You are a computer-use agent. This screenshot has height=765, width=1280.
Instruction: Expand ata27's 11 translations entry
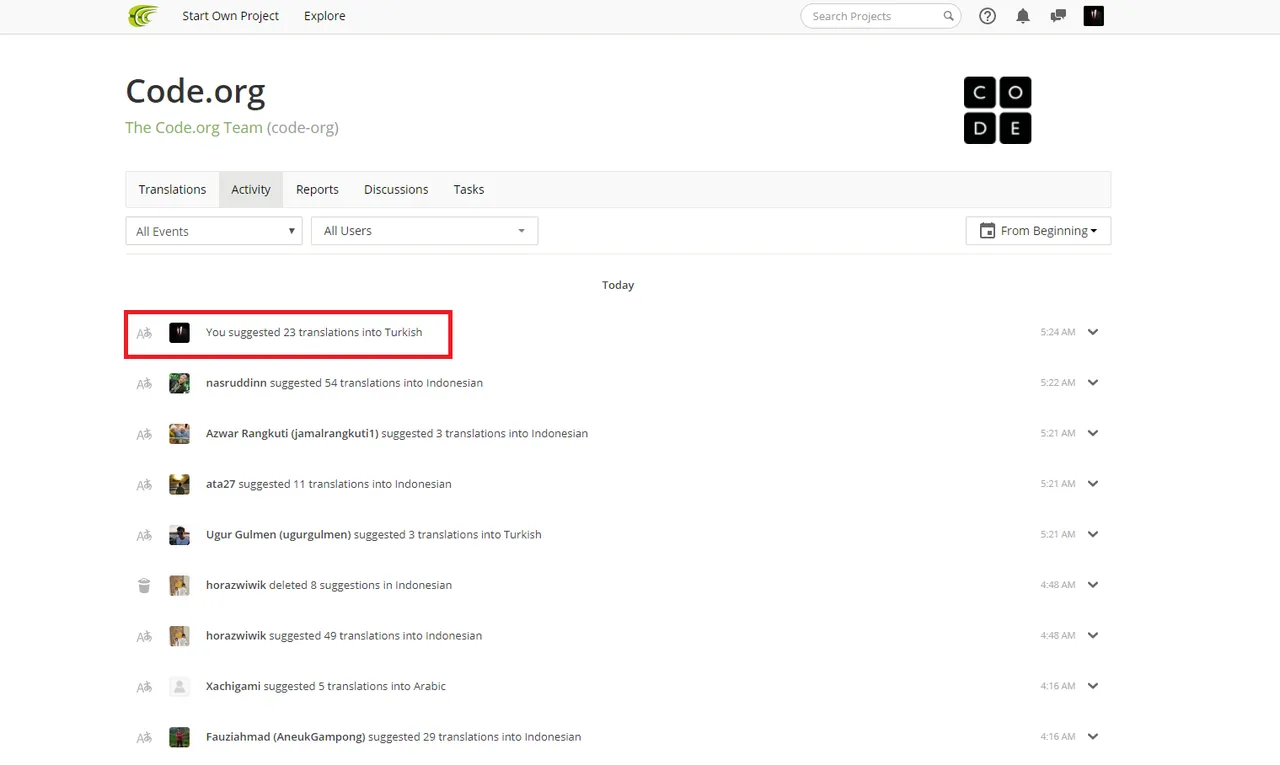pos(1093,484)
